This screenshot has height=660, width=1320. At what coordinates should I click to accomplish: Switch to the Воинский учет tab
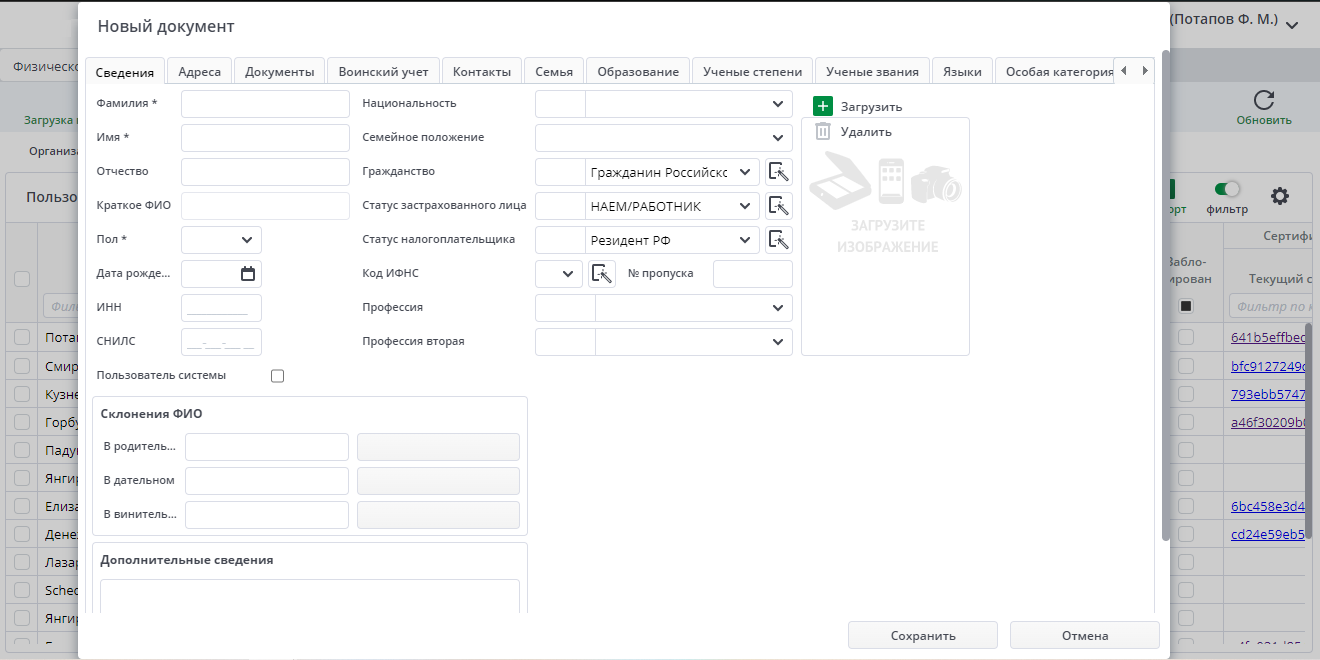[x=383, y=71]
